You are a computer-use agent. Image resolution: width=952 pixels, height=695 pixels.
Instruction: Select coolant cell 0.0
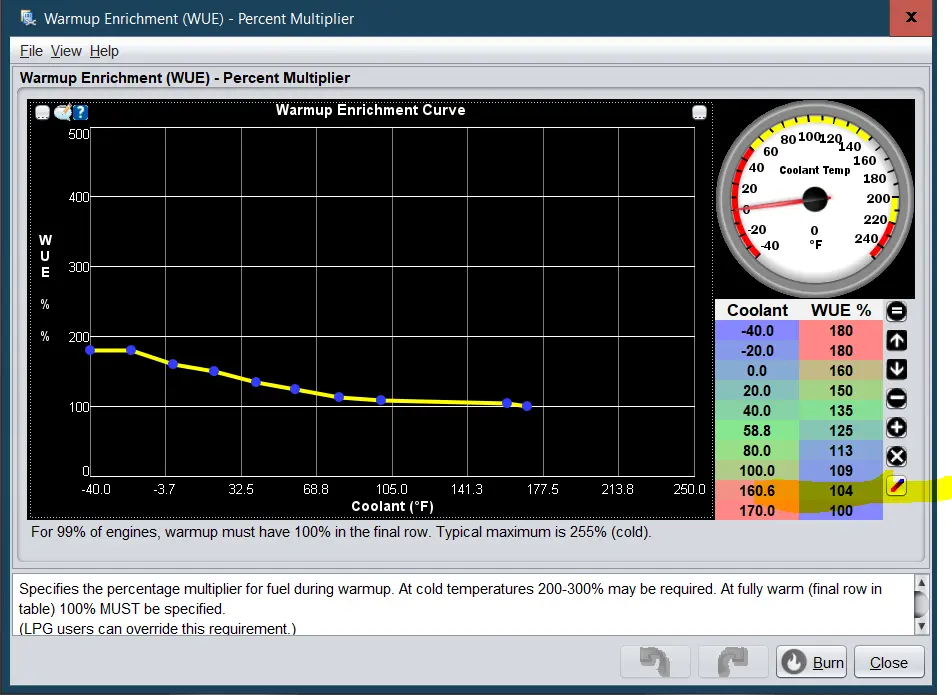point(757,371)
